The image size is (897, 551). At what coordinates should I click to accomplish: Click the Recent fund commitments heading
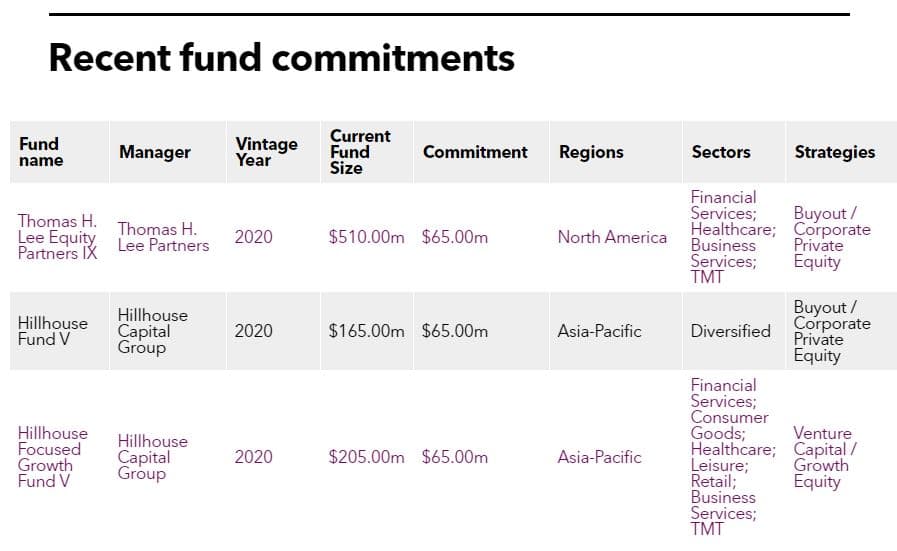(281, 58)
